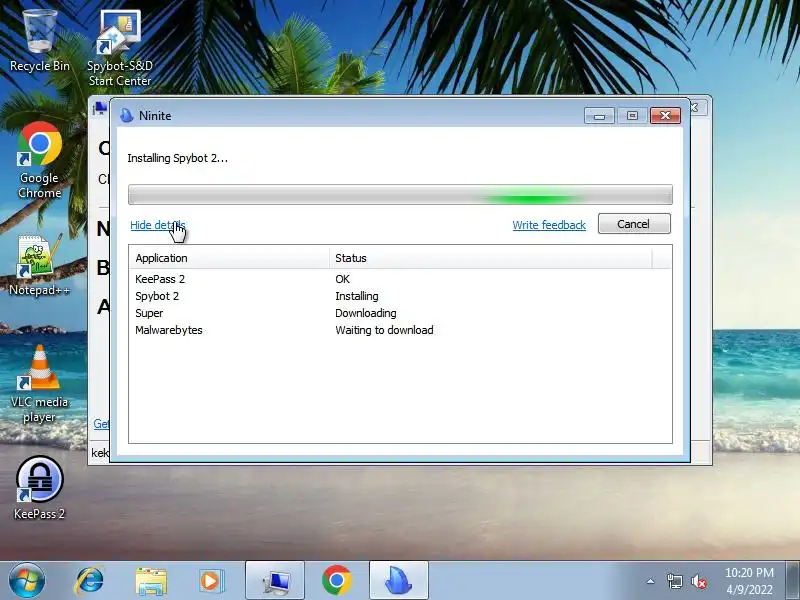Switch to Google Chrome in the taskbar
800x600 pixels.
point(337,581)
